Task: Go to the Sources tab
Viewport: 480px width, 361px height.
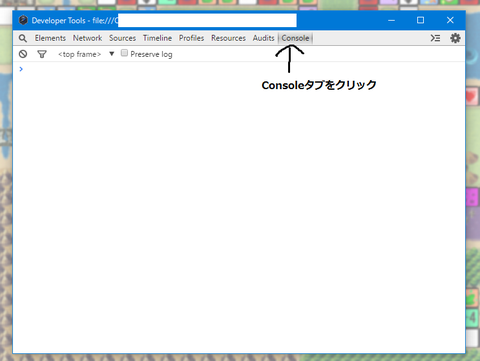Action: (122, 38)
